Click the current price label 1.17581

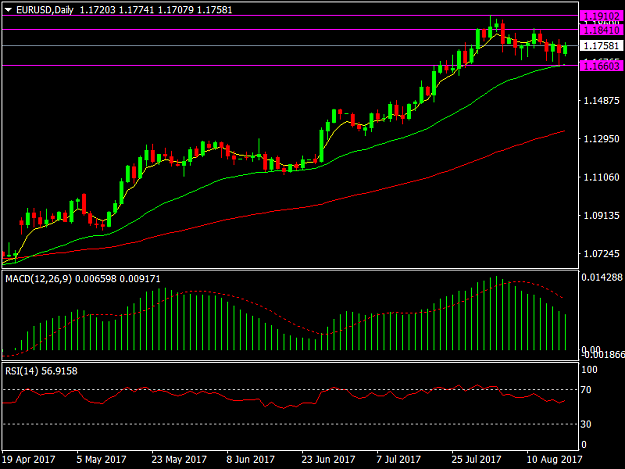(602, 46)
